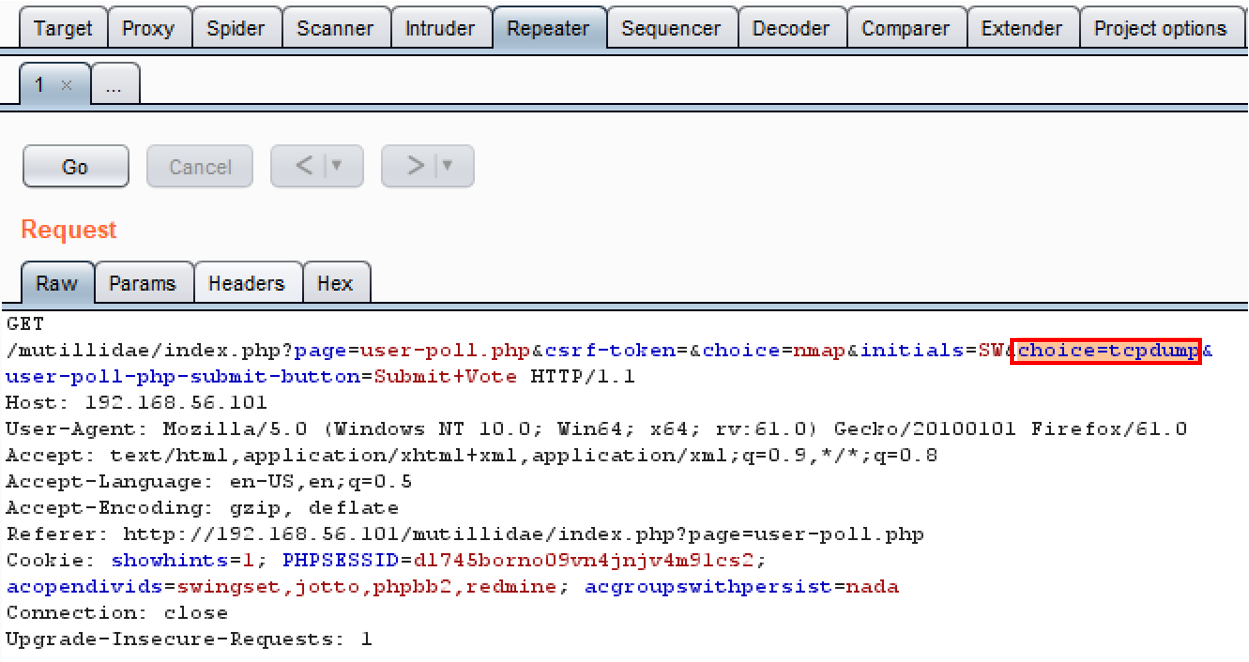Click the Connection: close header line
The height and width of the screenshot is (662, 1249).
tap(117, 612)
